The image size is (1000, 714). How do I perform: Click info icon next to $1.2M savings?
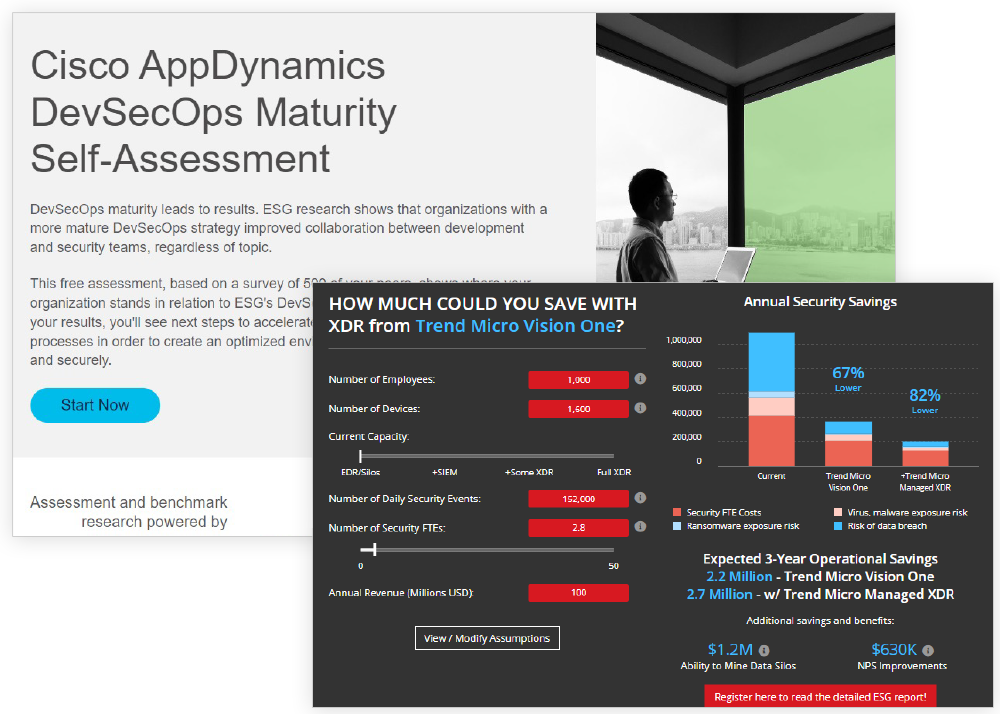[x=764, y=650]
